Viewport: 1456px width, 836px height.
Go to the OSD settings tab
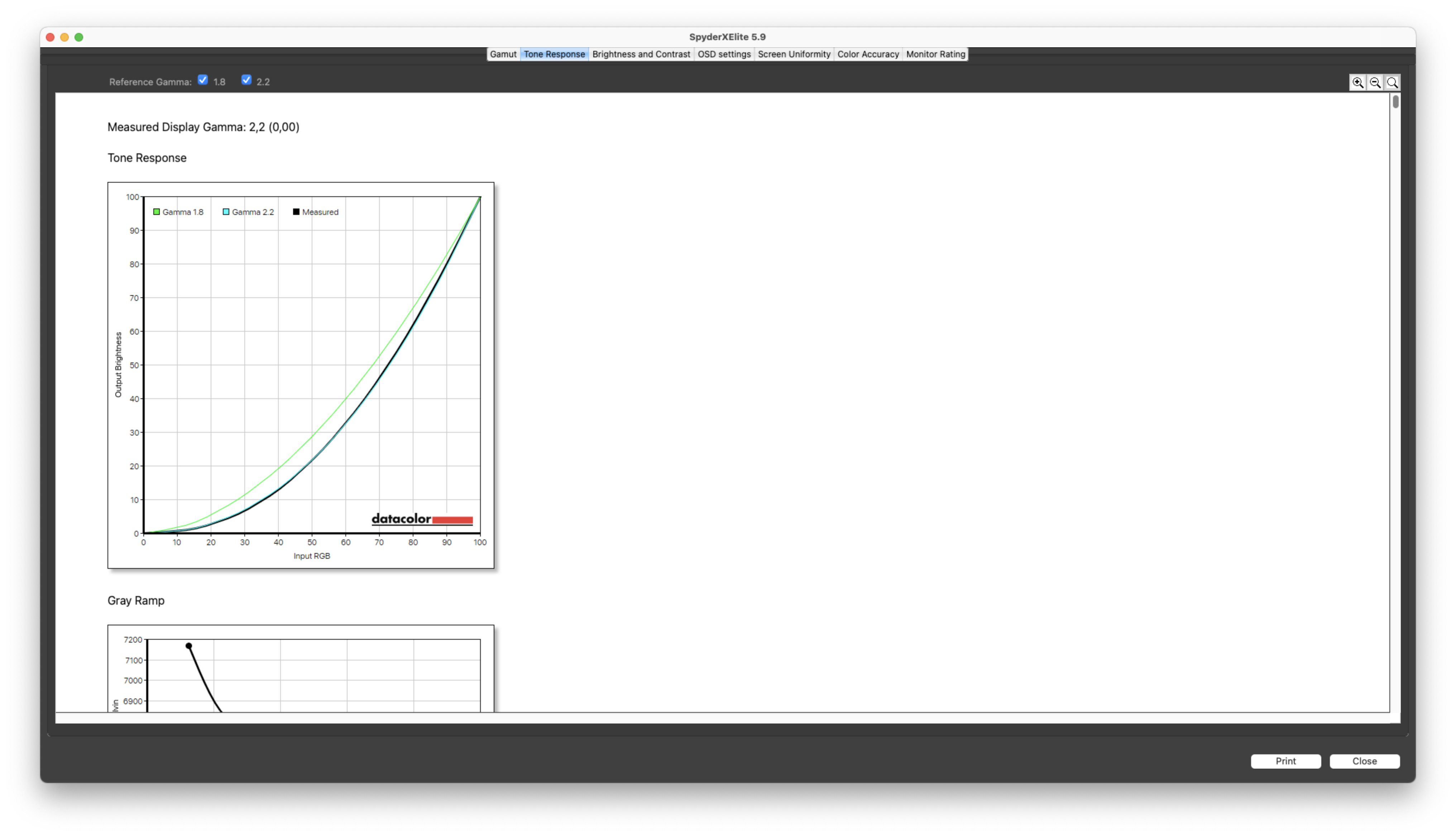(724, 54)
